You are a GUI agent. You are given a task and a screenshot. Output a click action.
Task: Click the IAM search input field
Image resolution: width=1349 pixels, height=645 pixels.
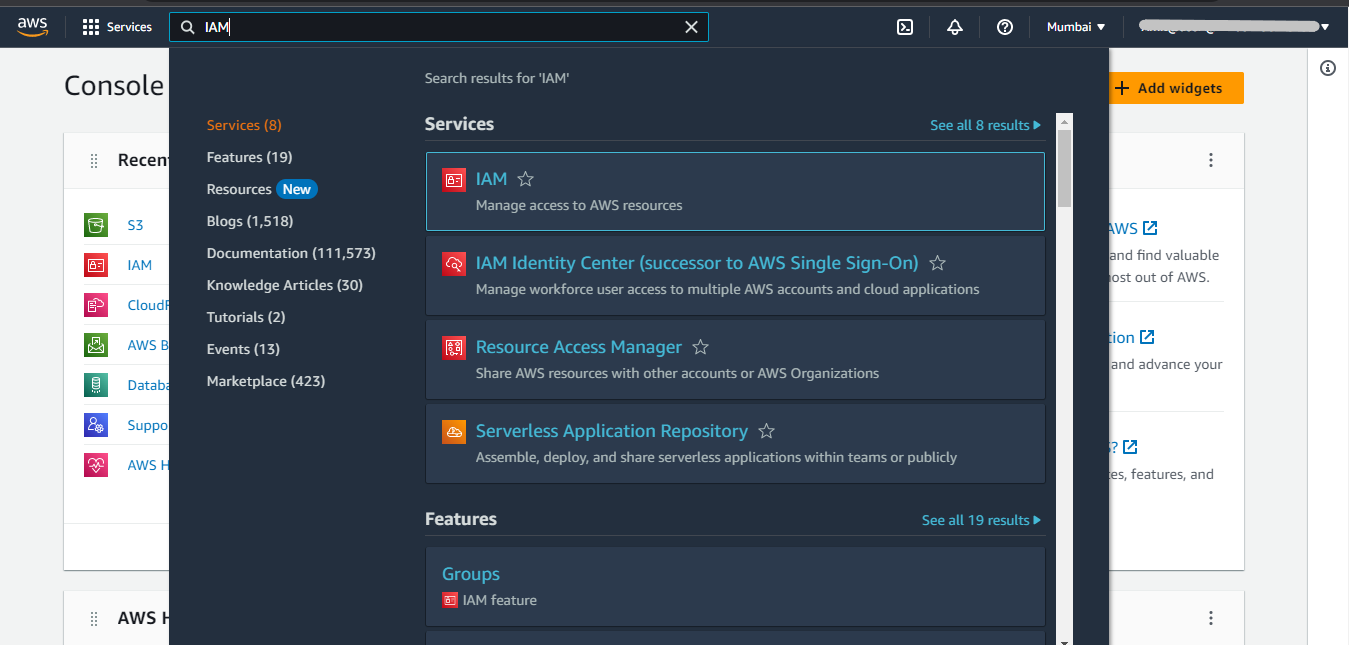click(440, 27)
